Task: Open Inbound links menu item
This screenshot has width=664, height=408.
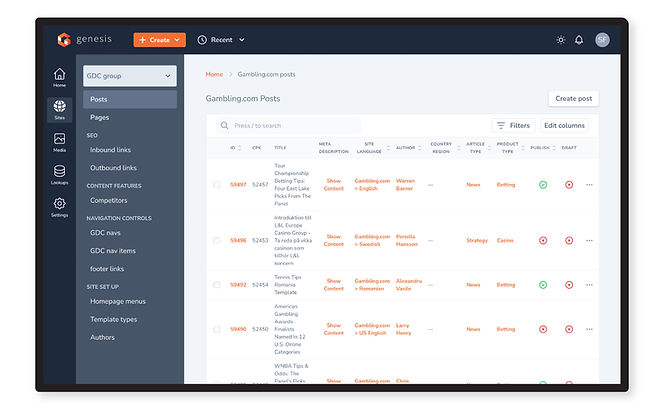Action: tap(110, 150)
